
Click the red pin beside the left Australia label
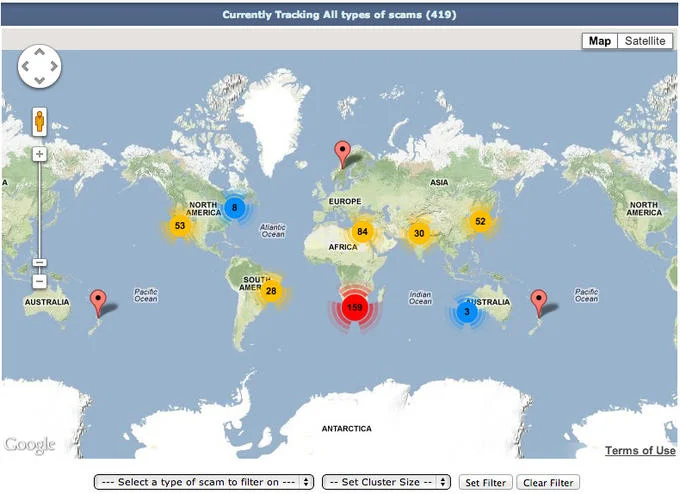tap(98, 303)
